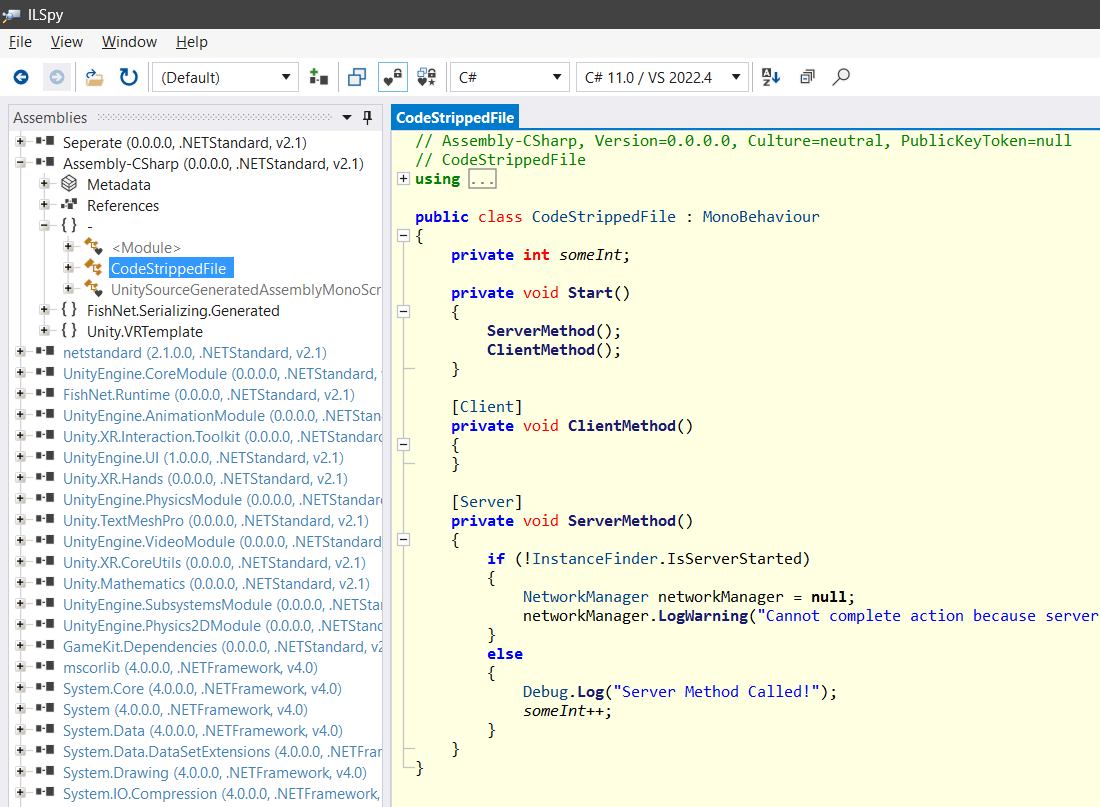Click the collapse all tree nodes icon

click(807, 77)
